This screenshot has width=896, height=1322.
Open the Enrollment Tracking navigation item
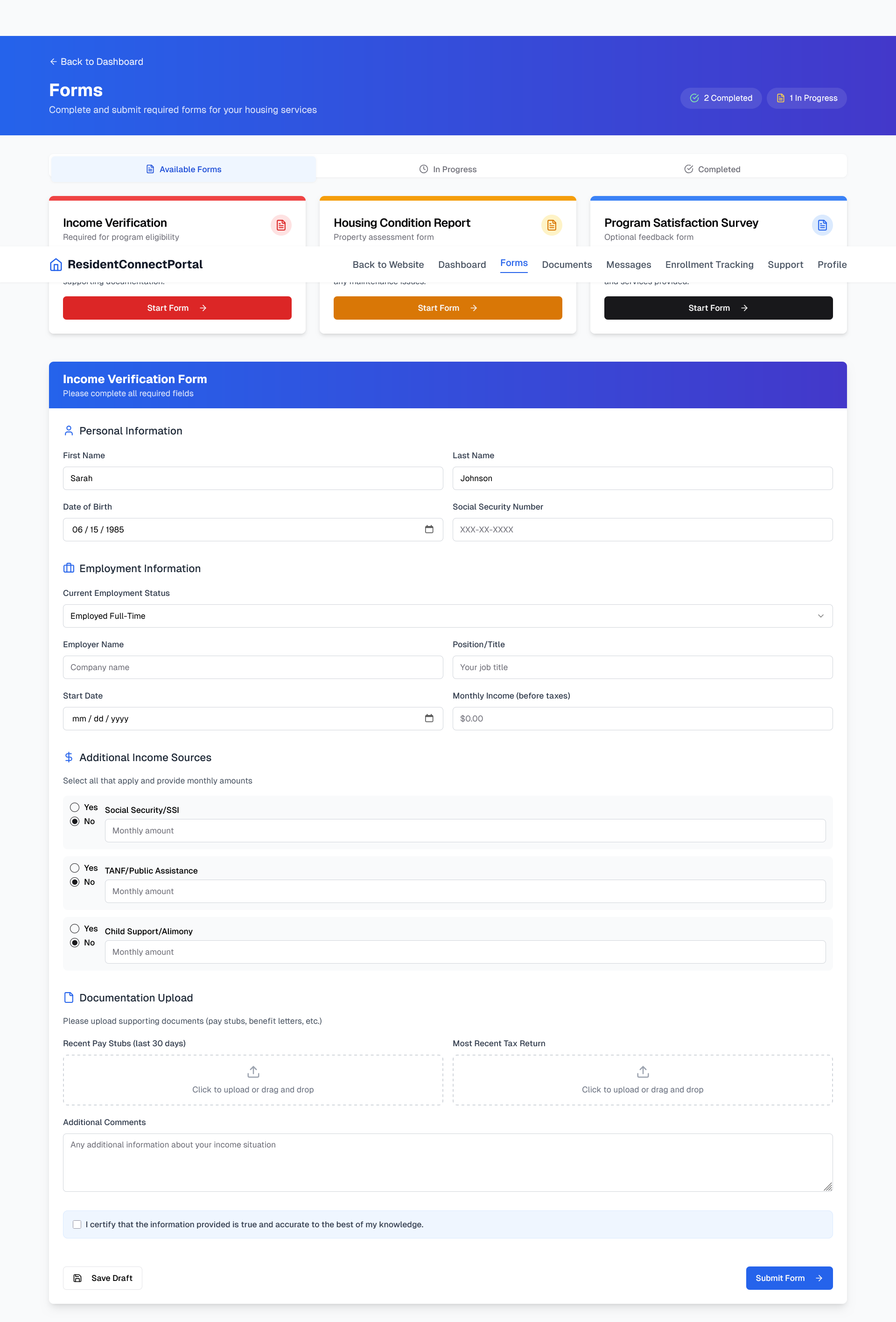coord(709,264)
